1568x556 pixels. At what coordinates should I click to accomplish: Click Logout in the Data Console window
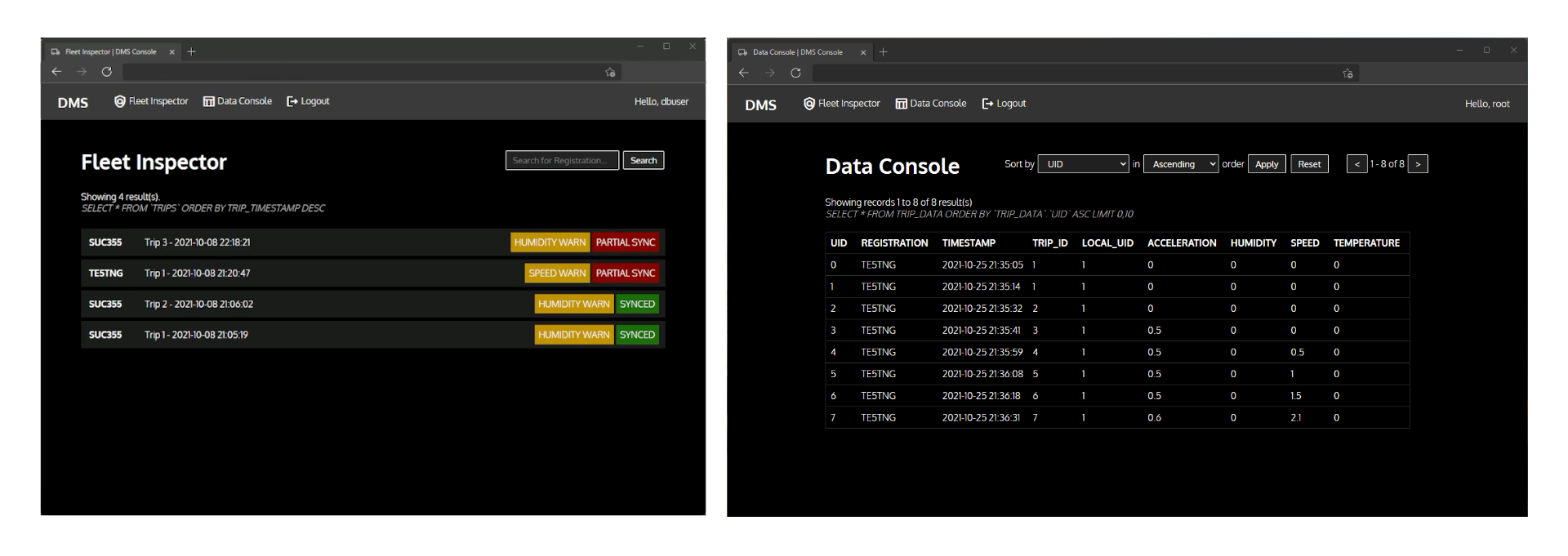coord(1004,104)
